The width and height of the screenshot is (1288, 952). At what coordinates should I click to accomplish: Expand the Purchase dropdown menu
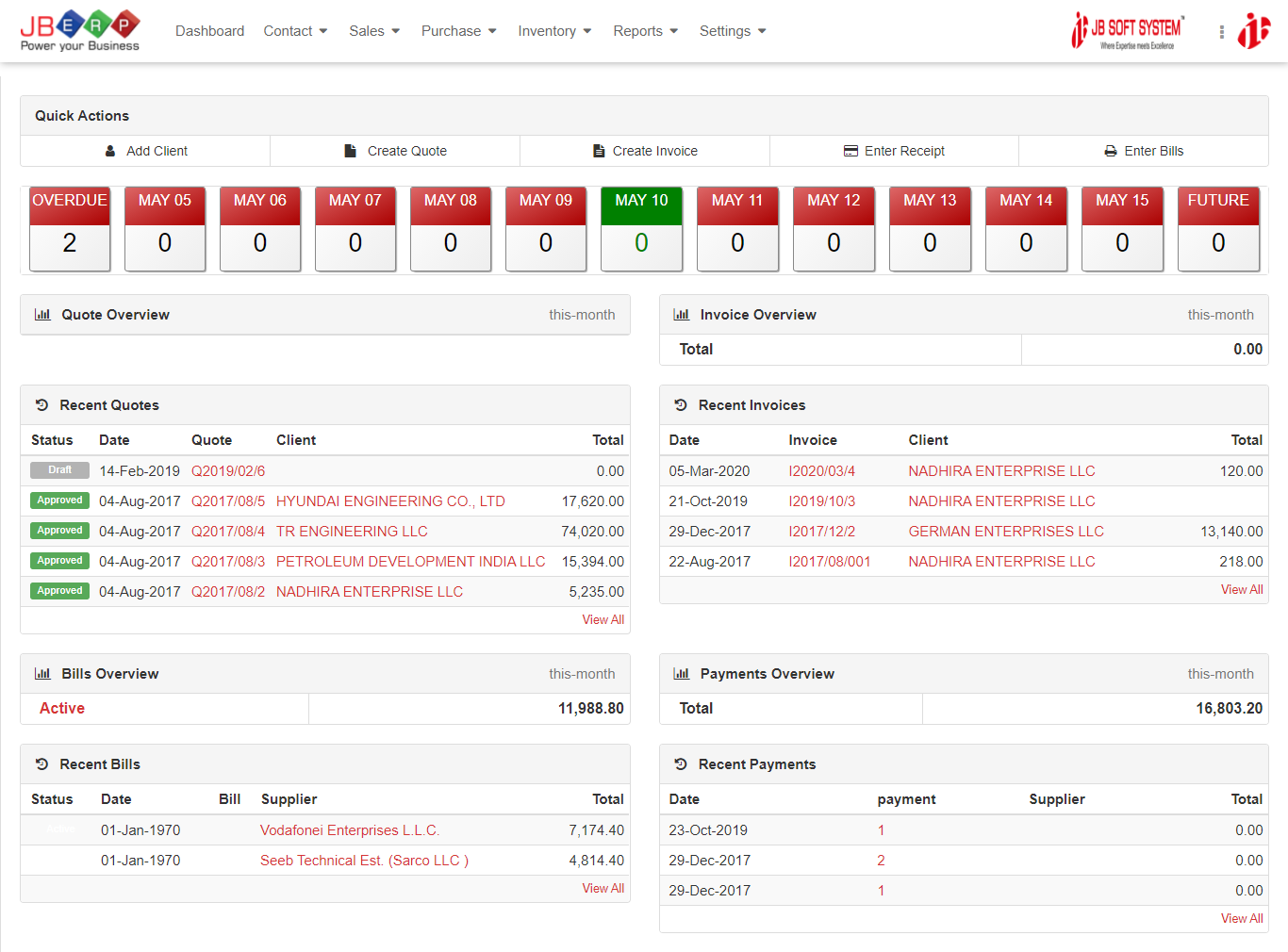click(459, 31)
